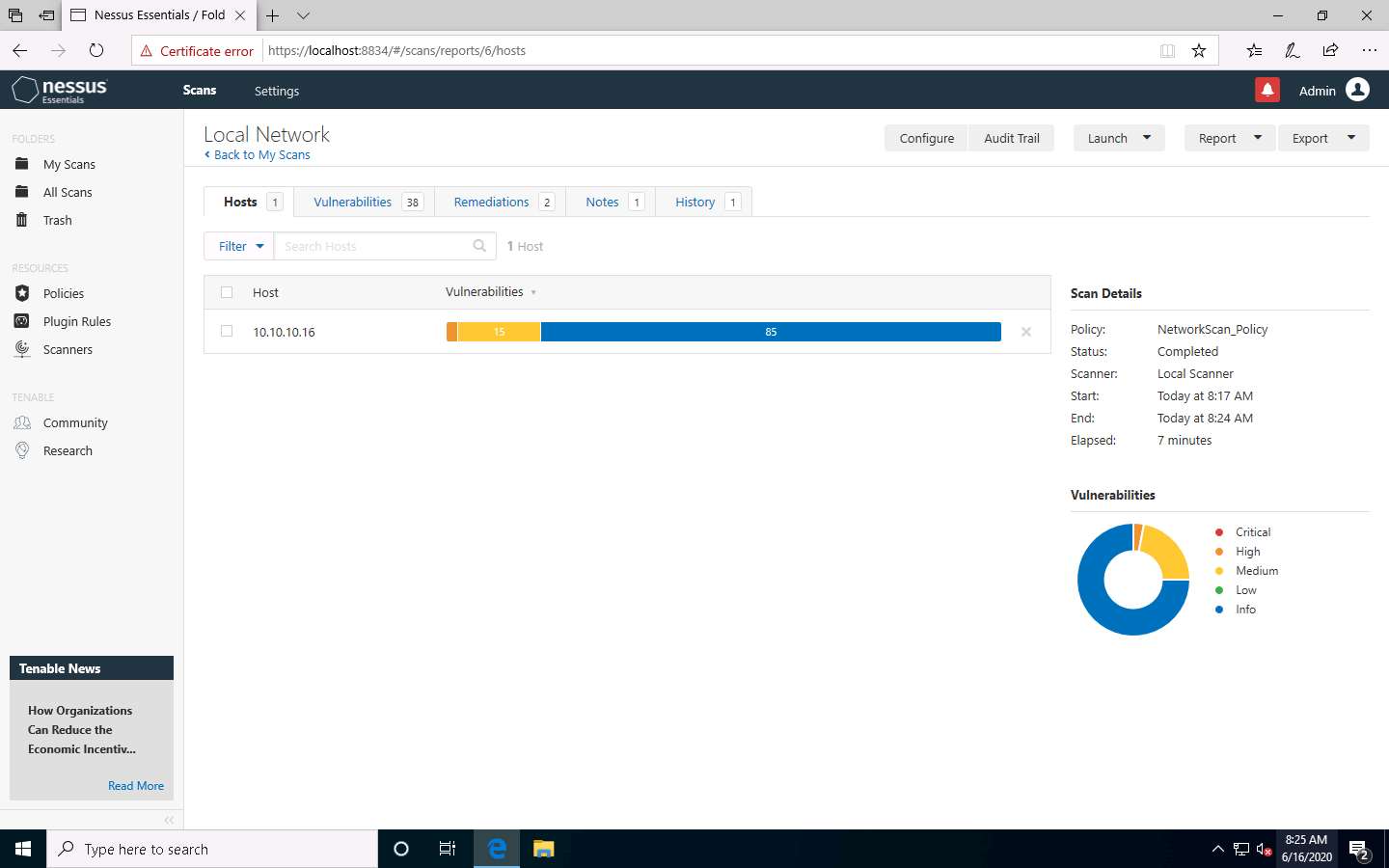Click the Host column header
Image resolution: width=1389 pixels, height=868 pixels.
click(265, 292)
